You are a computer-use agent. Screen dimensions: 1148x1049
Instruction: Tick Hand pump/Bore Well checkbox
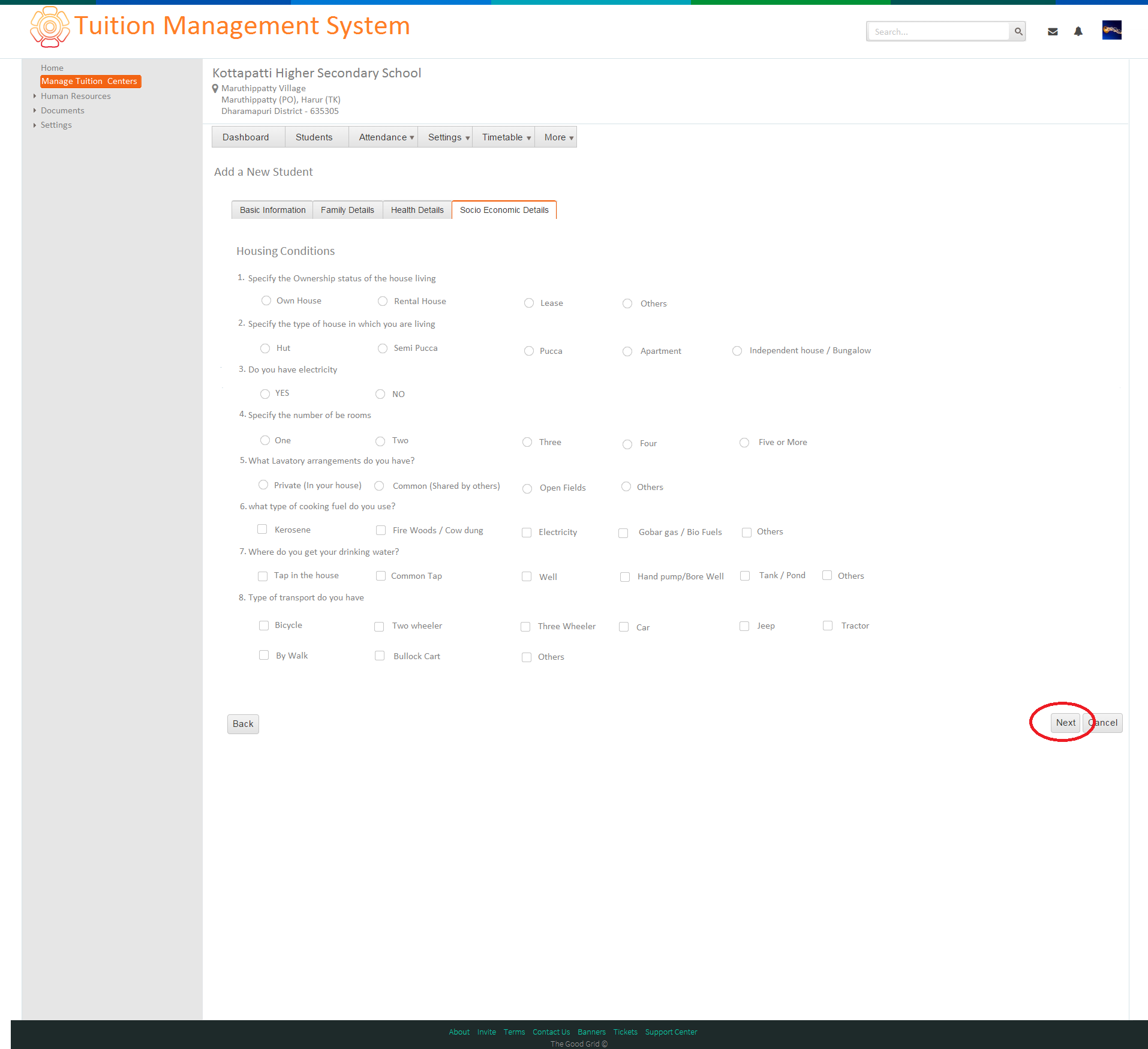coord(625,577)
